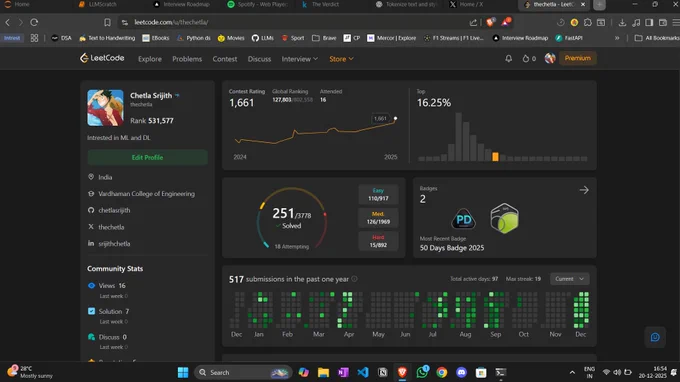680x382 pixels.
Task: Open the chat support icon at bottom right
Action: pyautogui.click(x=655, y=337)
